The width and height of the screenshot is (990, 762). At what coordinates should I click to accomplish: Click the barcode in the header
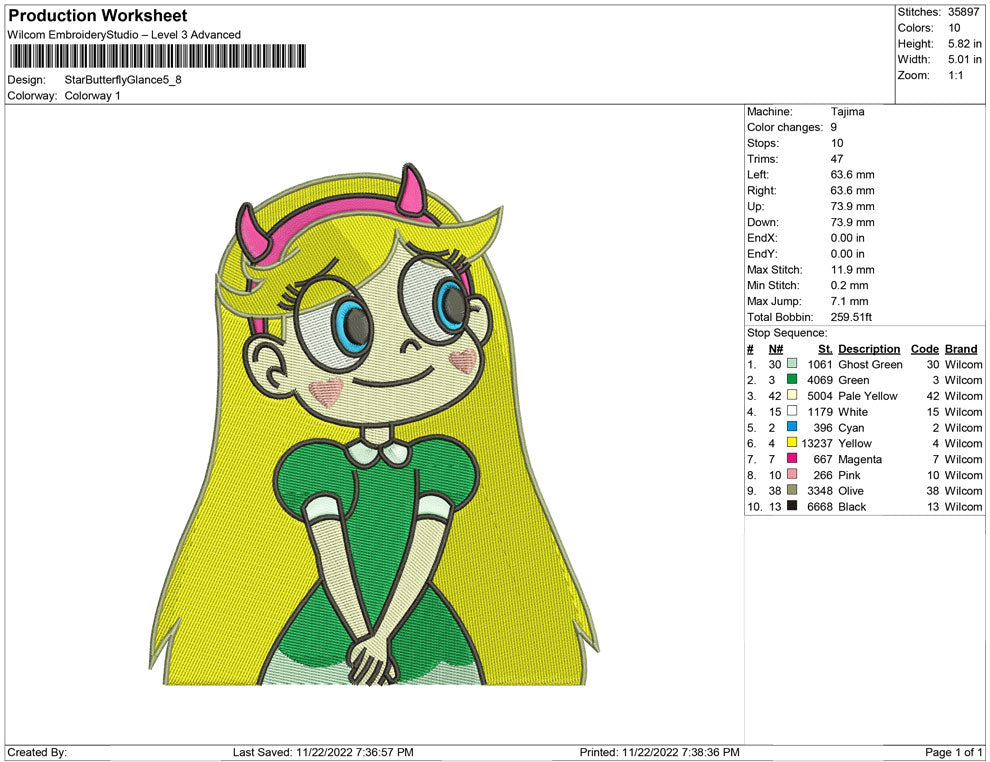click(x=158, y=56)
